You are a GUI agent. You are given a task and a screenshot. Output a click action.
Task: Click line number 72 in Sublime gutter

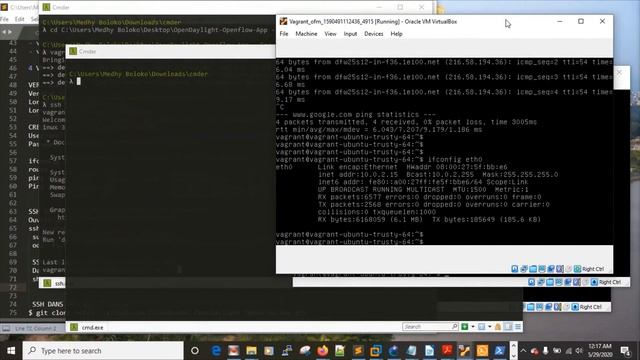pyautogui.click(x=12, y=287)
